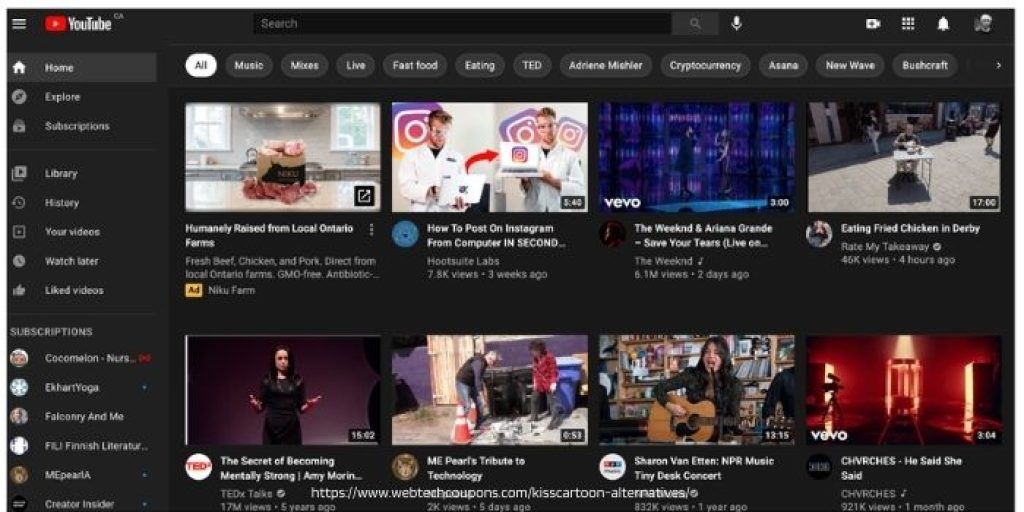This screenshot has width=1024, height=512.
Task: Click the Rate My Takeaway channel avatar
Action: (x=819, y=234)
